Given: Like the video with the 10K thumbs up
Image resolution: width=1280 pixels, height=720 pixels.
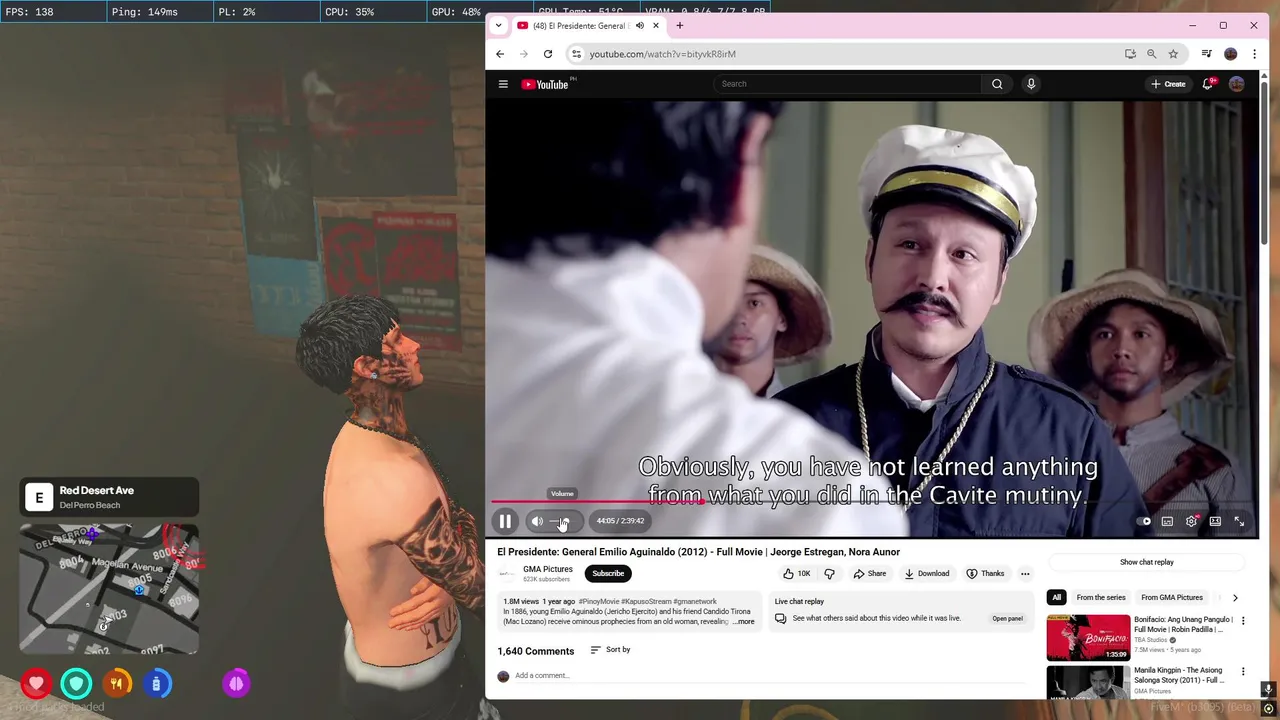Looking at the screenshot, I should tap(797, 574).
